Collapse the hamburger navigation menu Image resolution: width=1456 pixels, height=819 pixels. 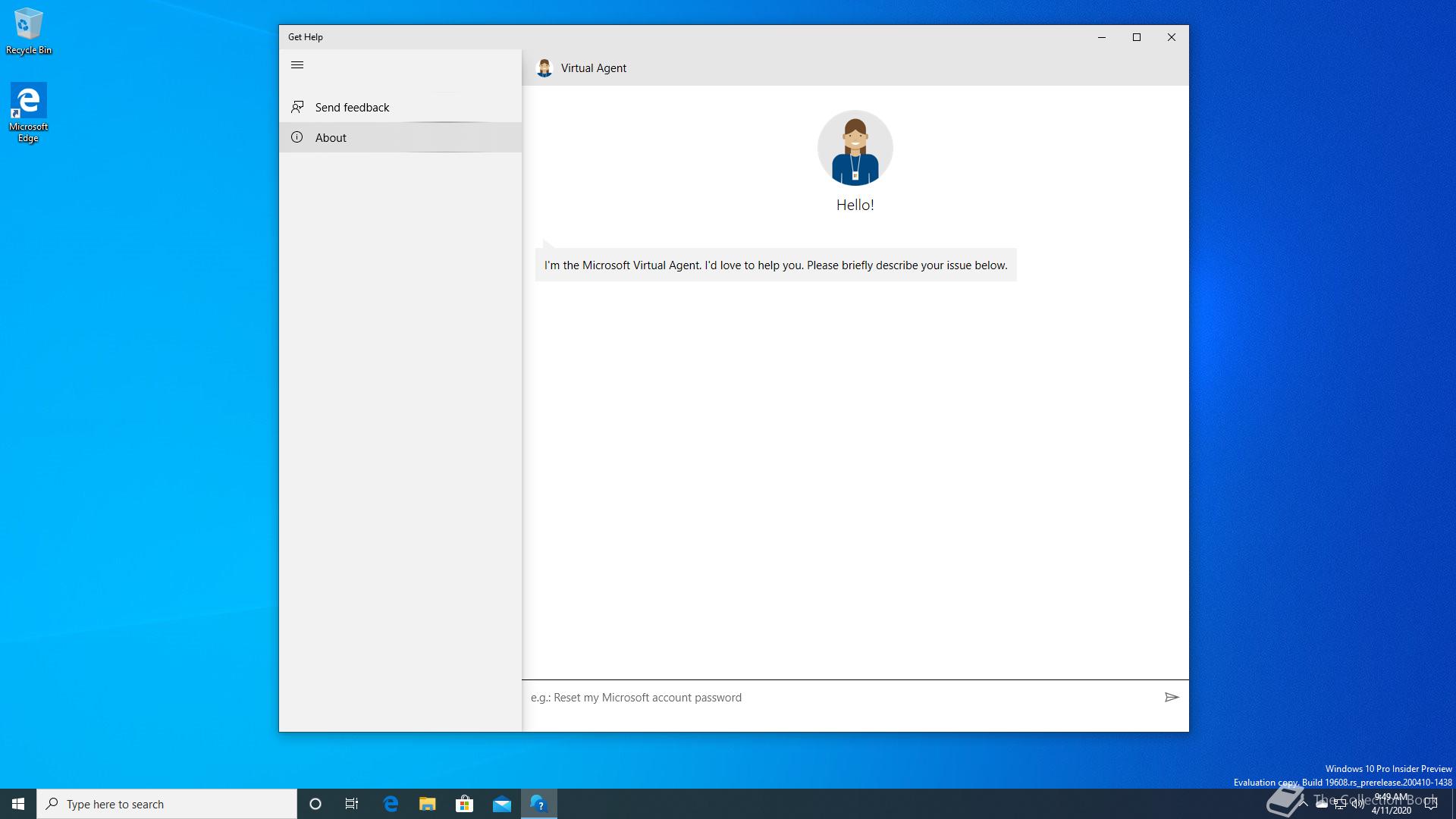pyautogui.click(x=297, y=65)
